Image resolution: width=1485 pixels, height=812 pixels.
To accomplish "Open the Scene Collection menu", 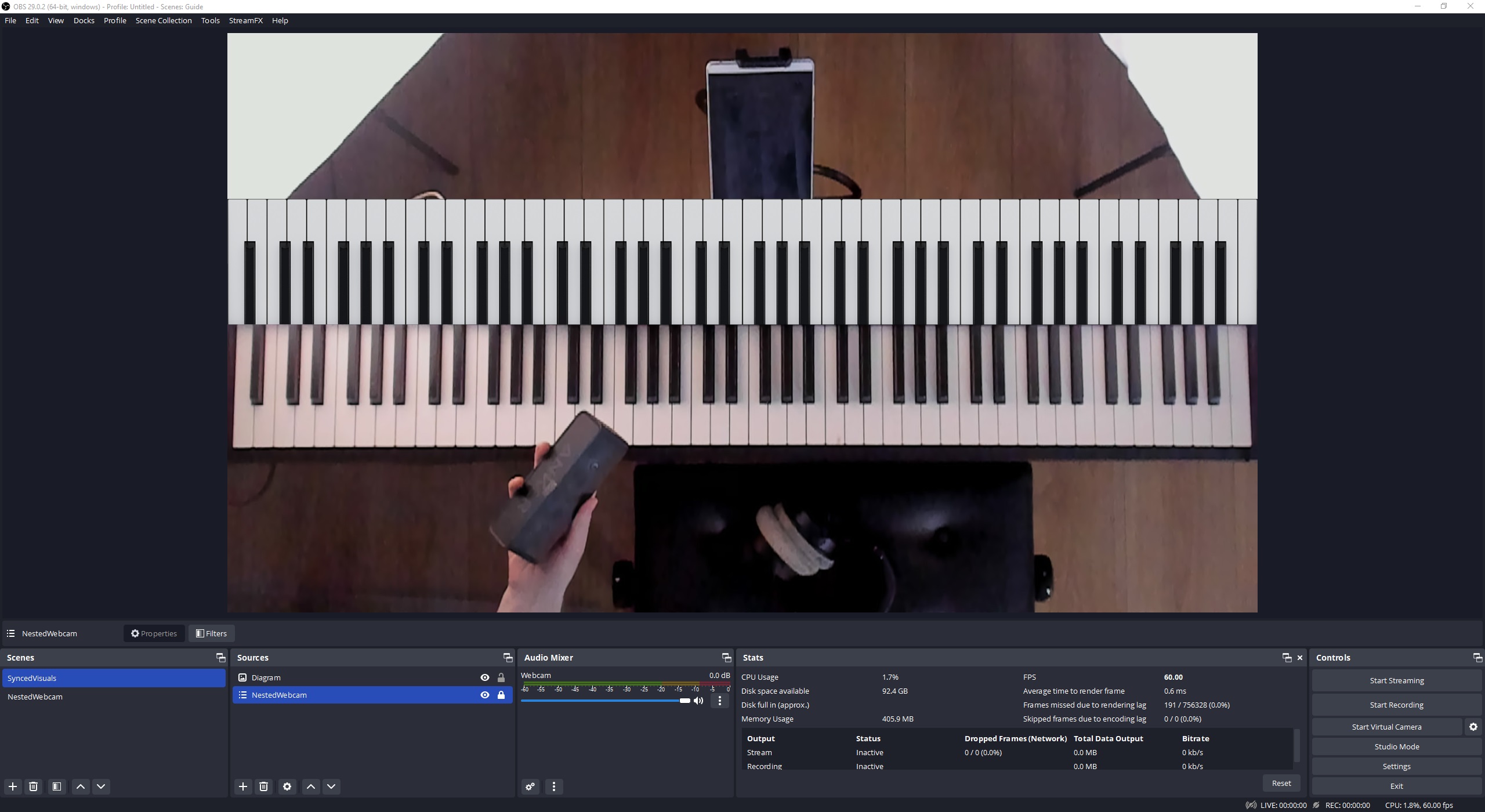I will pos(164,20).
